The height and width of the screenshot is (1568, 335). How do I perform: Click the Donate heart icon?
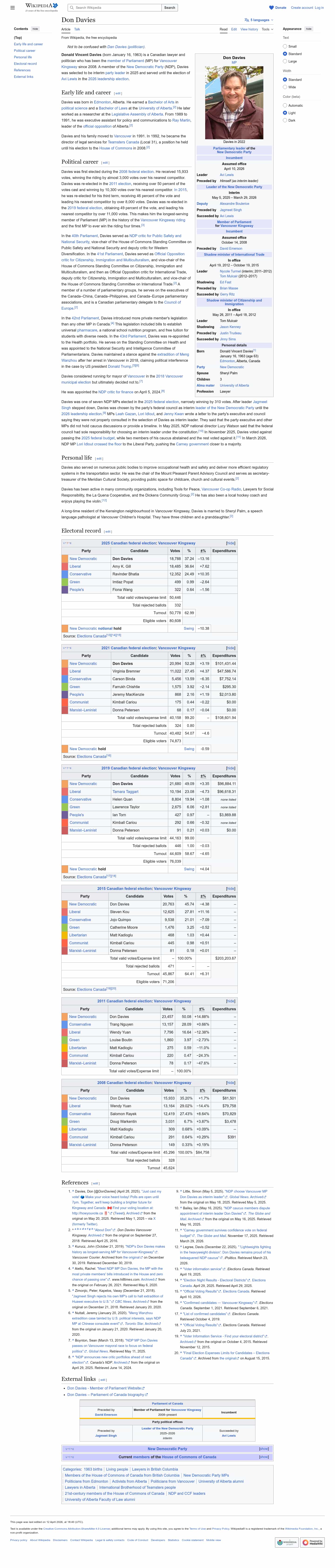(x=272, y=8)
